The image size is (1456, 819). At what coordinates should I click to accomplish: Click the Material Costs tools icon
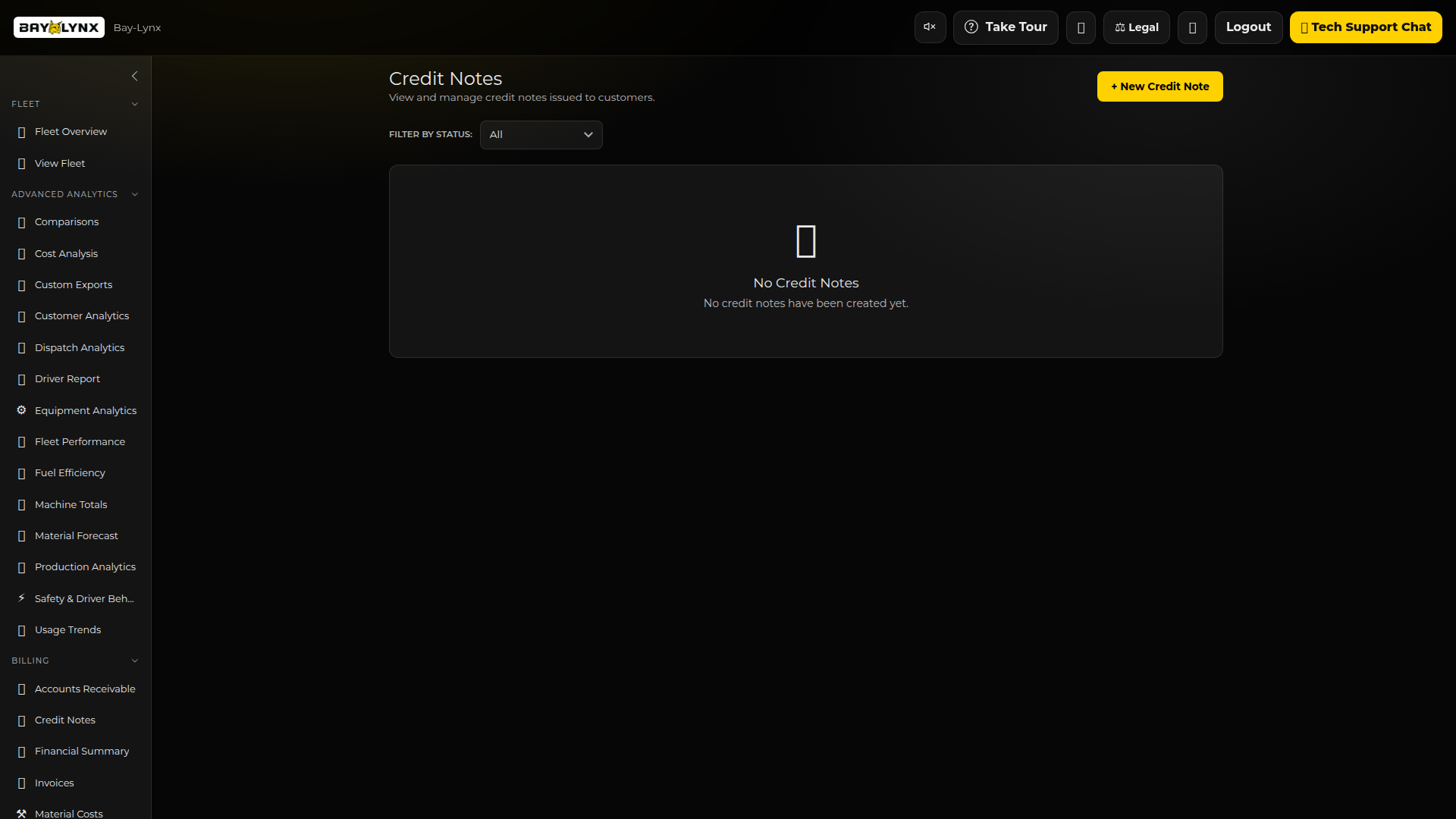pyautogui.click(x=21, y=813)
